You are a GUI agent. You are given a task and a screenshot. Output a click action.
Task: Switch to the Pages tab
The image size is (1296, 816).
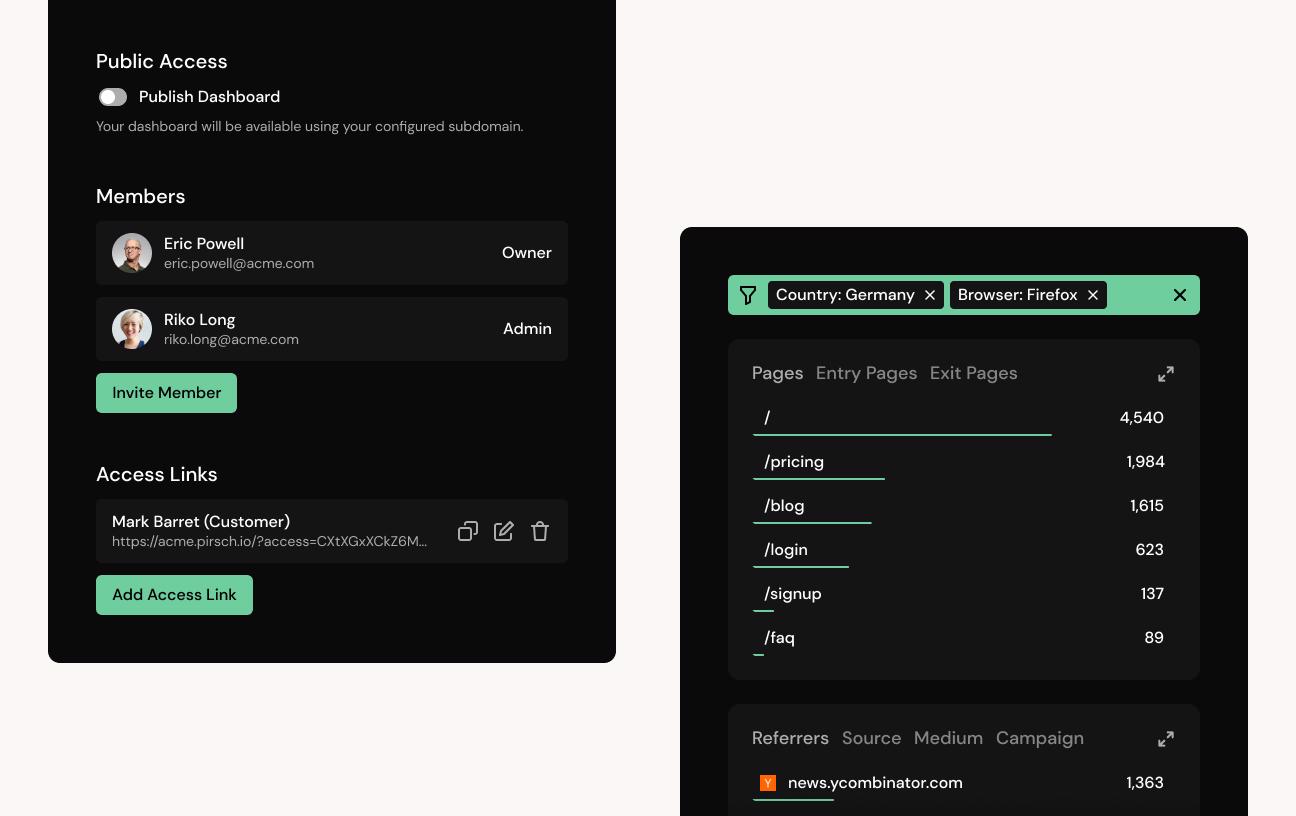pyautogui.click(x=777, y=373)
